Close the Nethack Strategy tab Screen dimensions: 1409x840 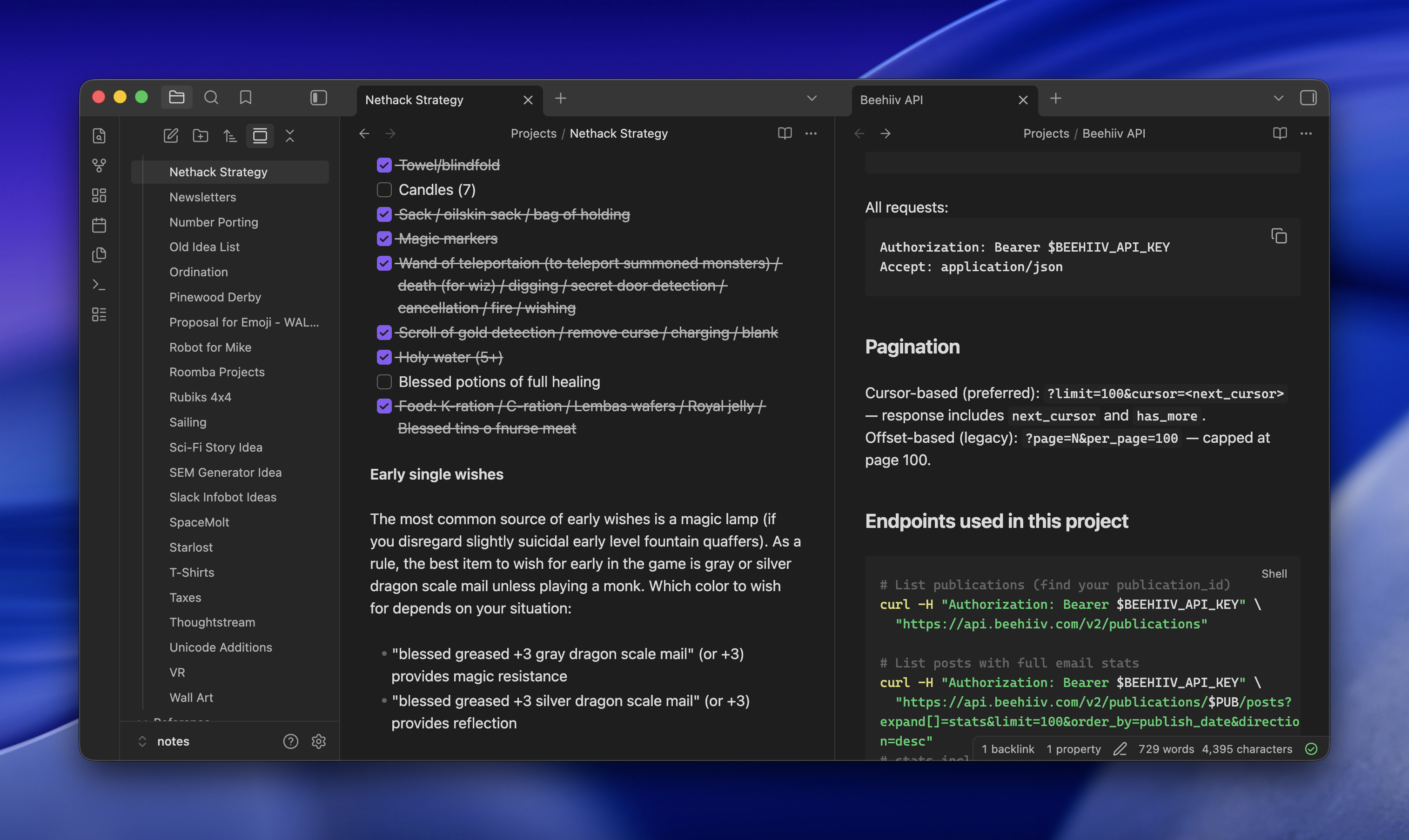pos(528,100)
